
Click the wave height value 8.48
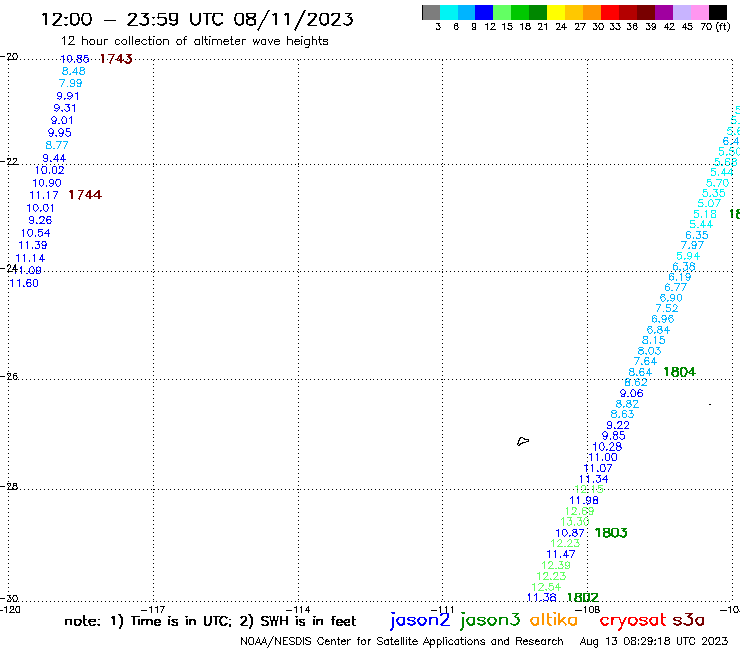tap(74, 71)
